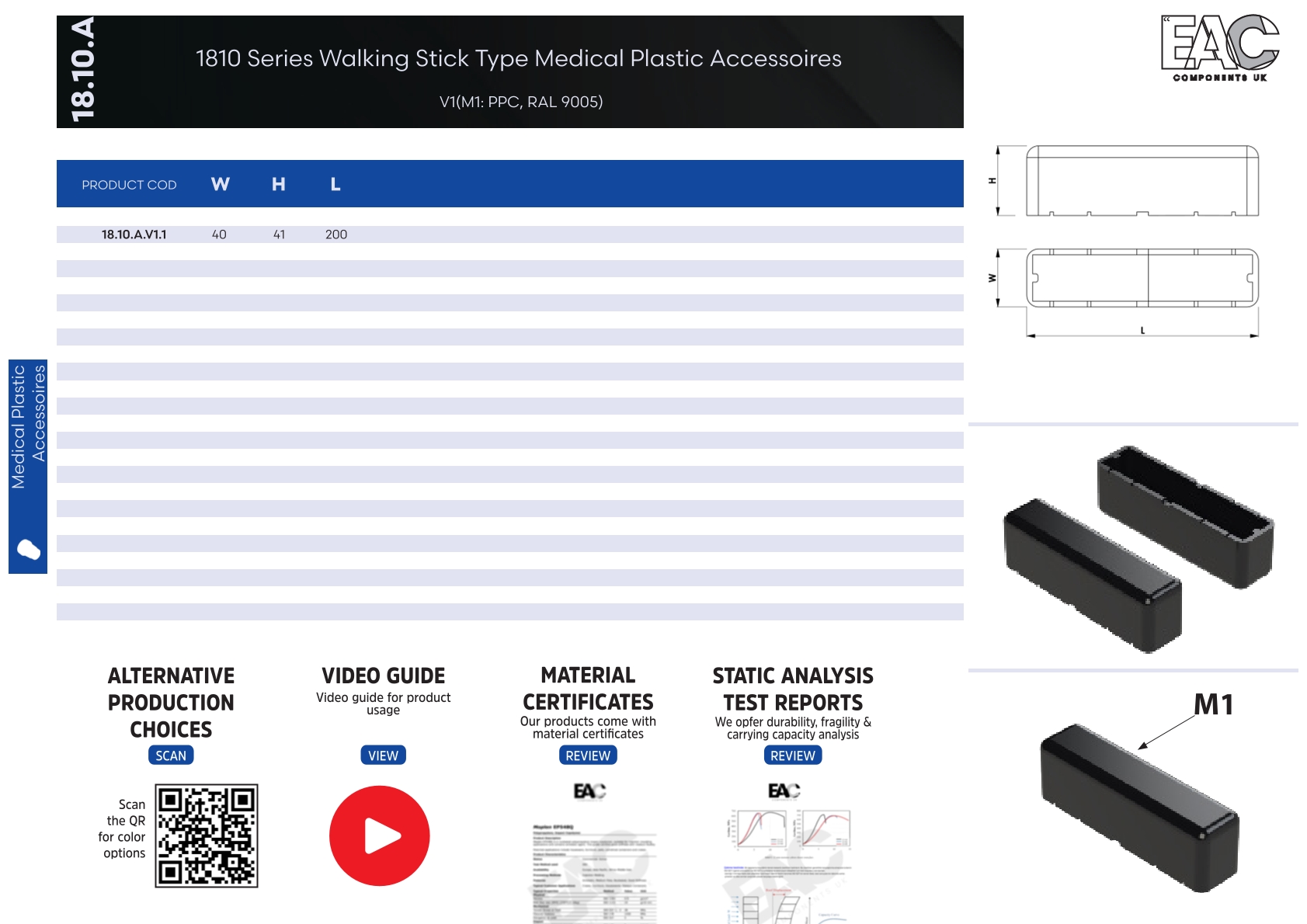Viewport: 1307px width, 924px height.
Task: Click the 'Video guide for product usage' text
Action: (383, 703)
